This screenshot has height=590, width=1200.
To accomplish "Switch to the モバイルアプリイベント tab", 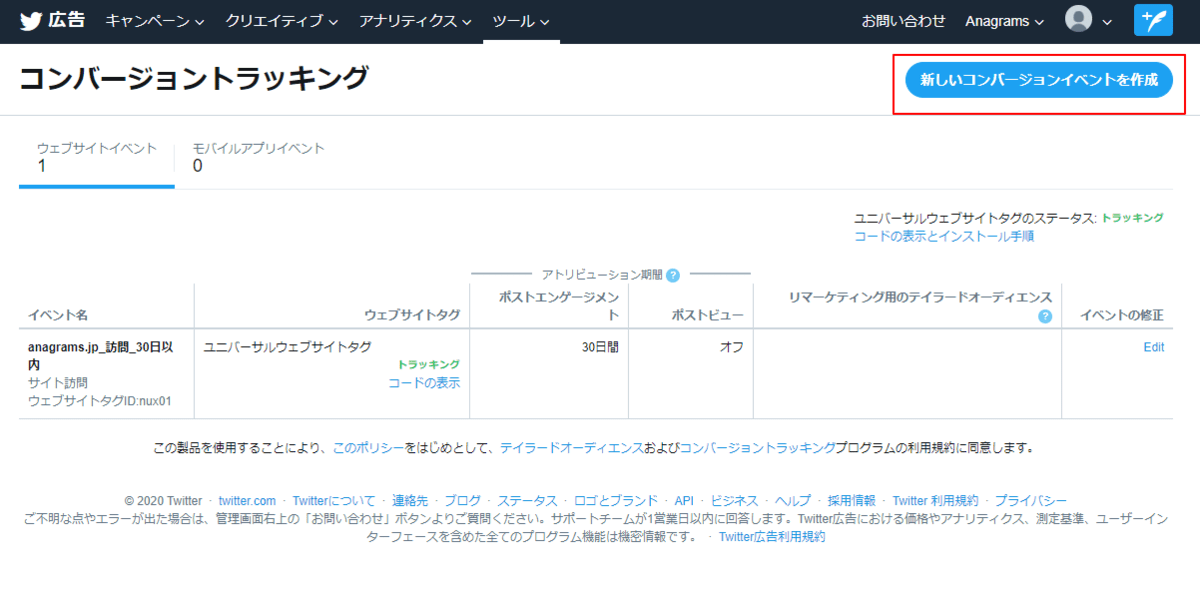I will click(258, 157).
